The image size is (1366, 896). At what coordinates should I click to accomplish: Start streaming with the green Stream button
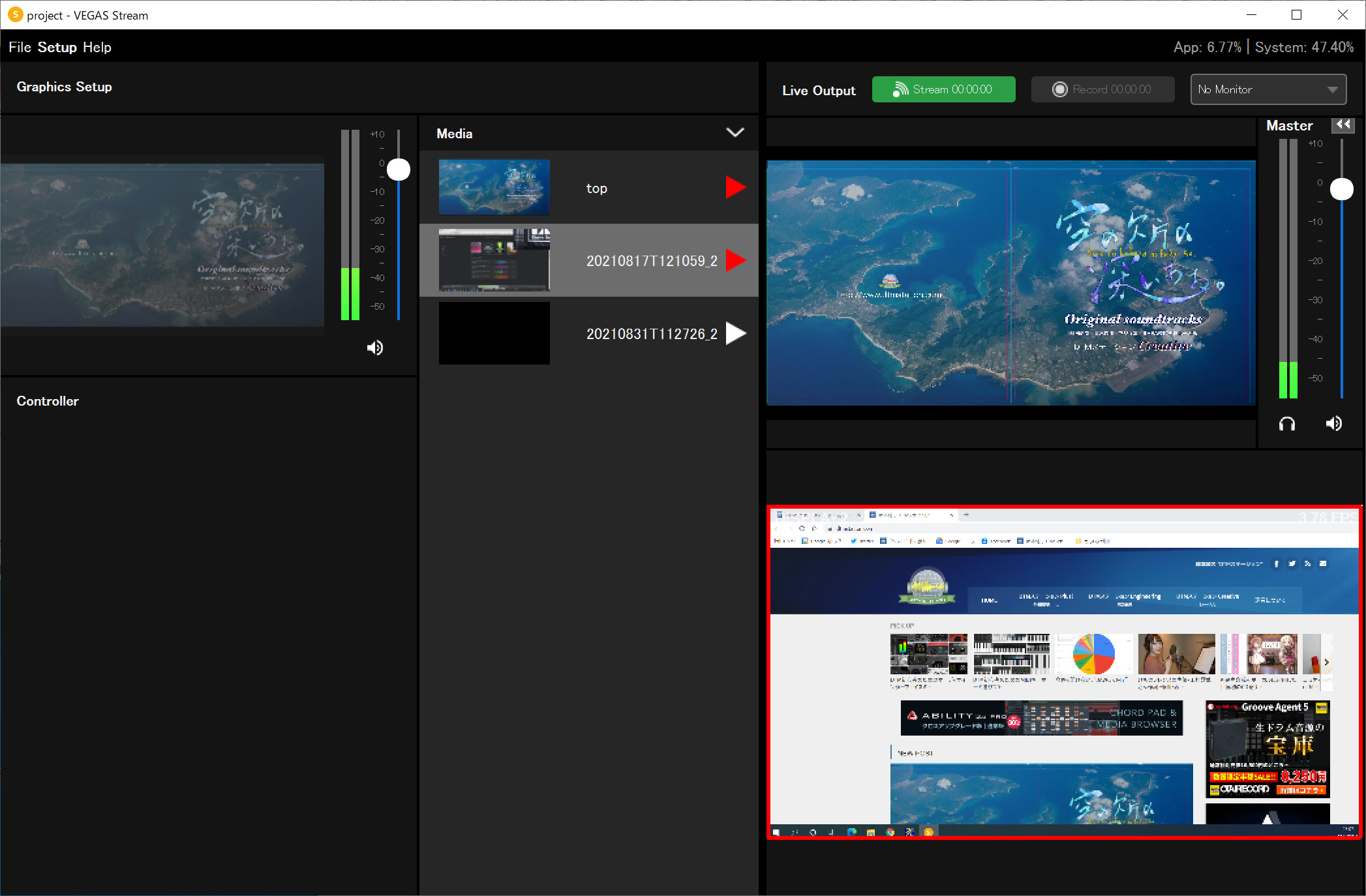[x=943, y=89]
